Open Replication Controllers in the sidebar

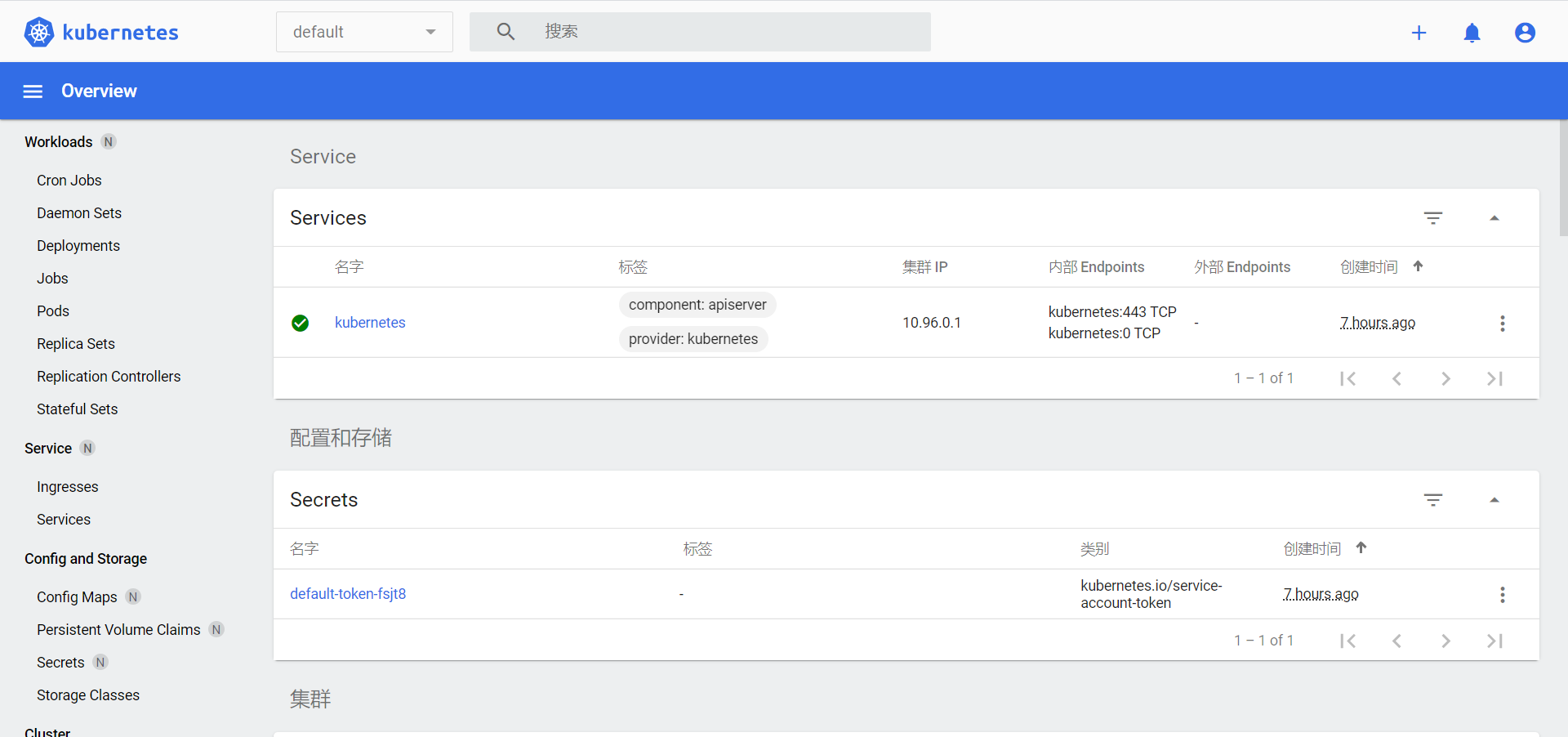click(x=109, y=377)
